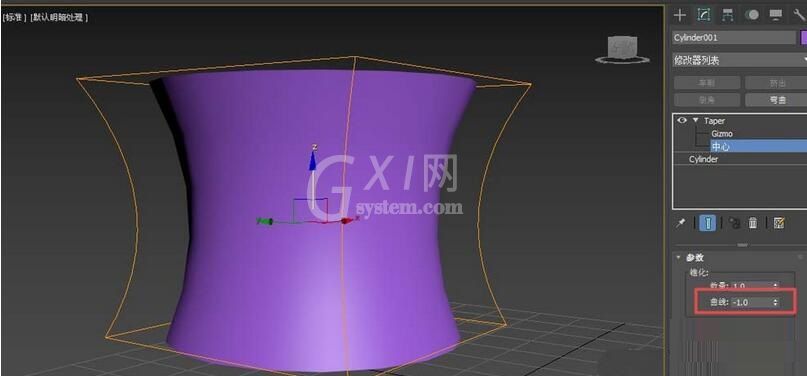Select the 中心 sub-object row
This screenshot has height=376, width=807.
tap(758, 147)
